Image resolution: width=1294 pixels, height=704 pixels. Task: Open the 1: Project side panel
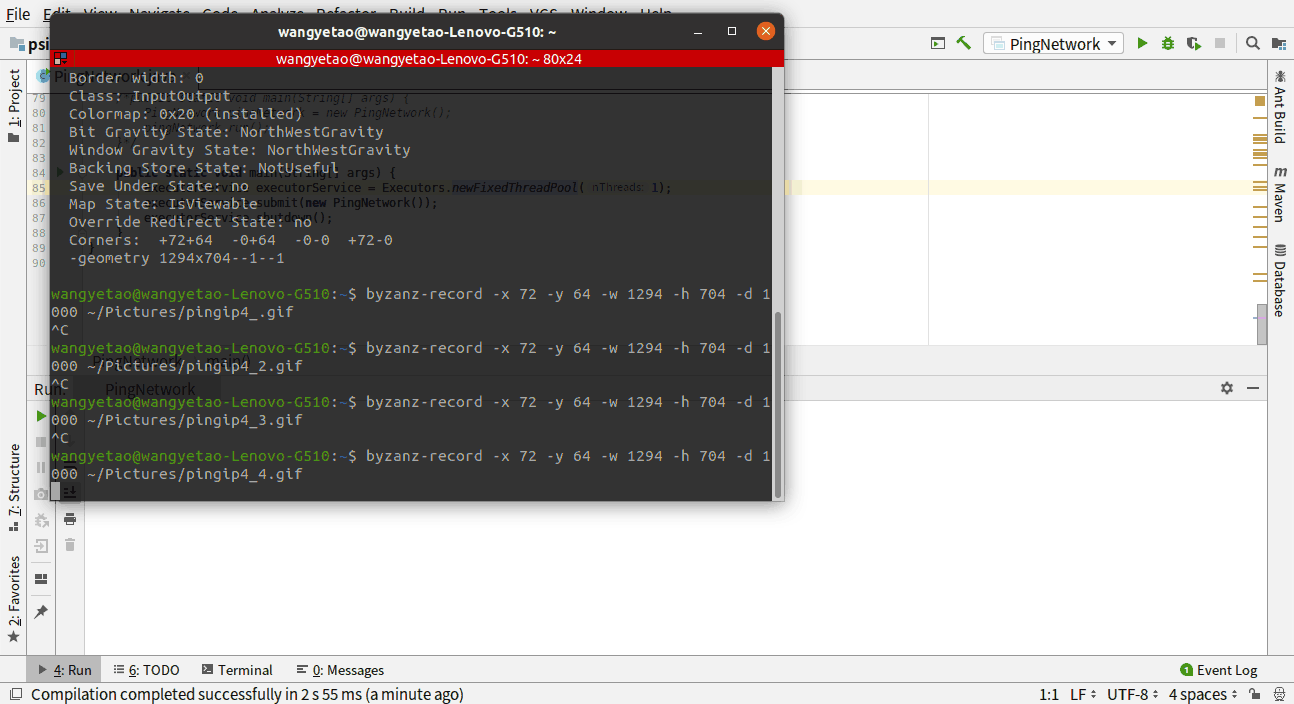(x=14, y=106)
